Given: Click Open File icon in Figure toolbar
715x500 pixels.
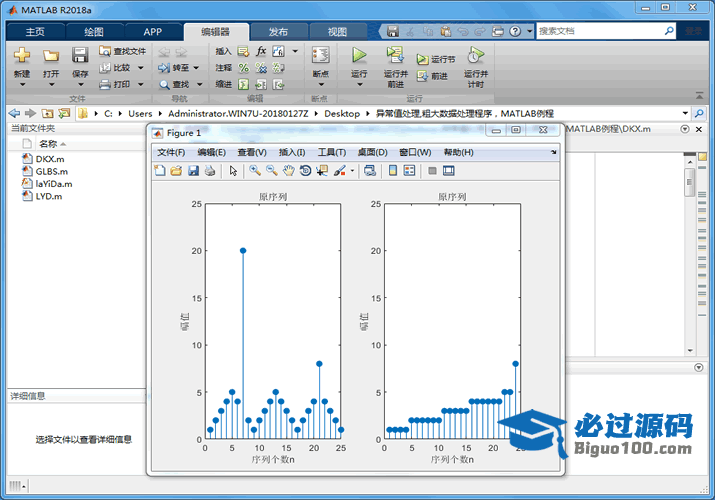Looking at the screenshot, I should click(x=176, y=170).
